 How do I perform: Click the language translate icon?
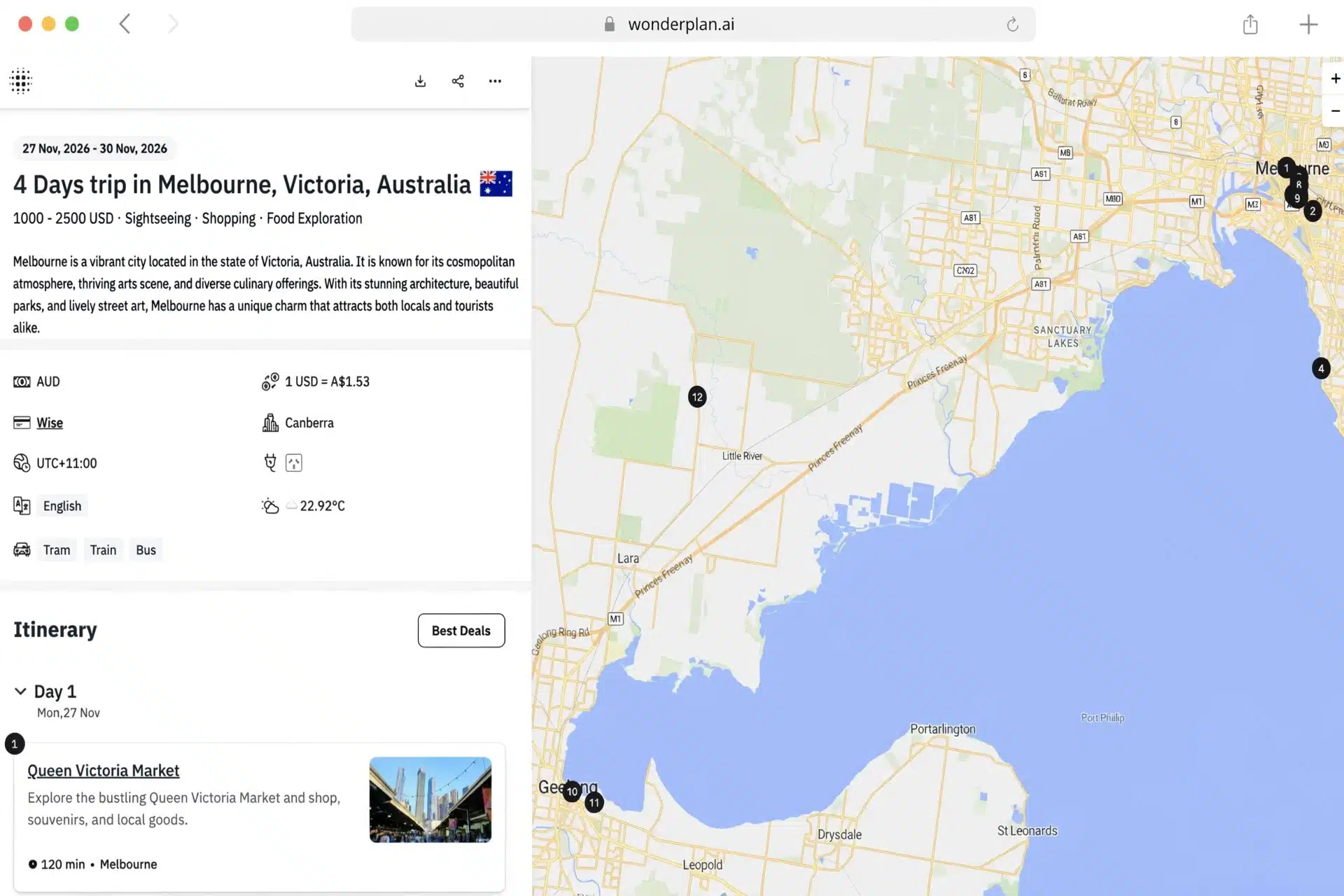pos(22,505)
